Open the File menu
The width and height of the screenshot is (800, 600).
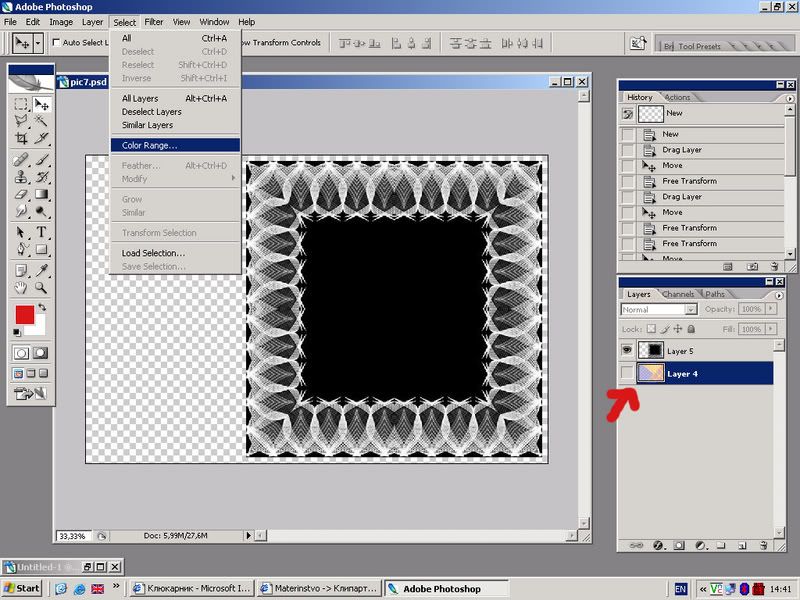point(10,22)
